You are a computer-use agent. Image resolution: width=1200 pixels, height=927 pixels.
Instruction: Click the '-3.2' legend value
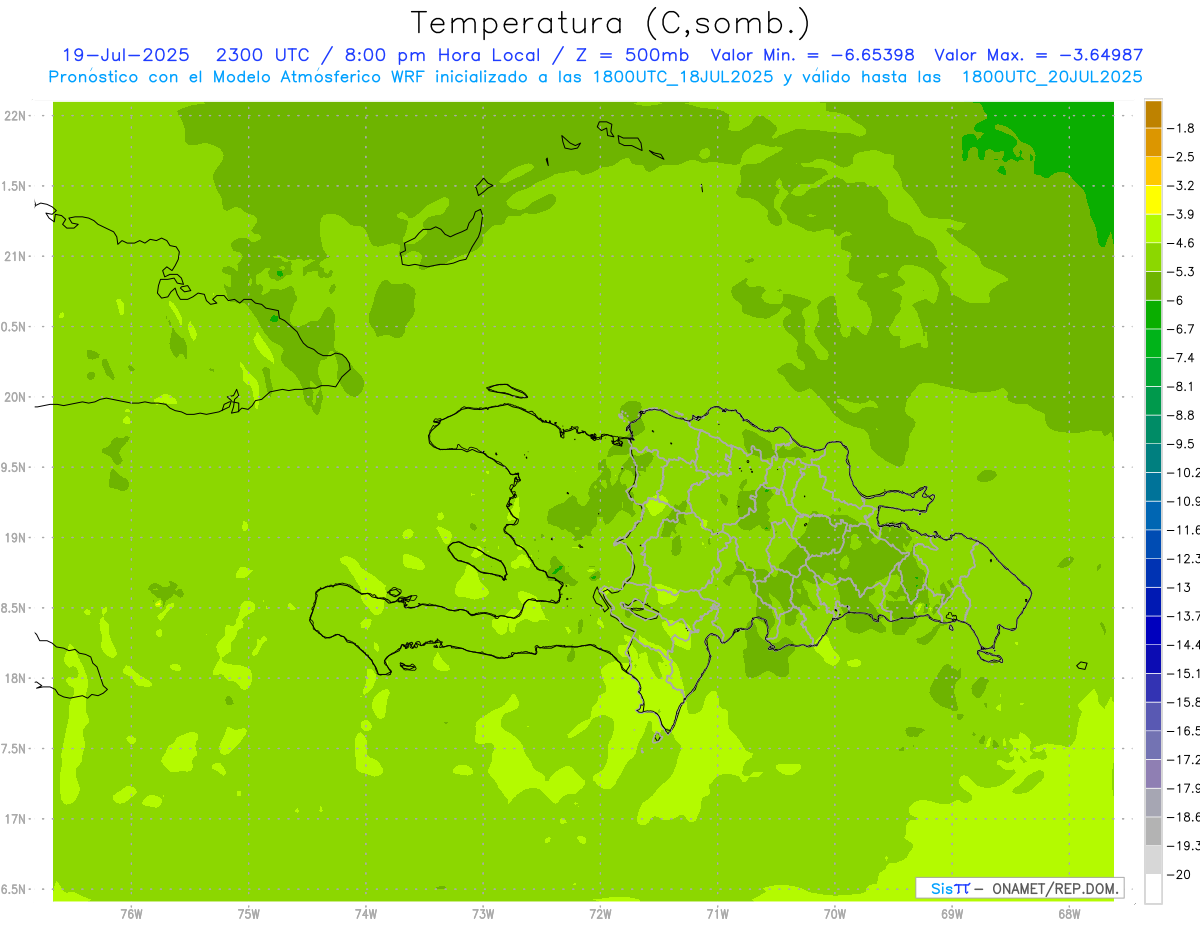[1183, 186]
